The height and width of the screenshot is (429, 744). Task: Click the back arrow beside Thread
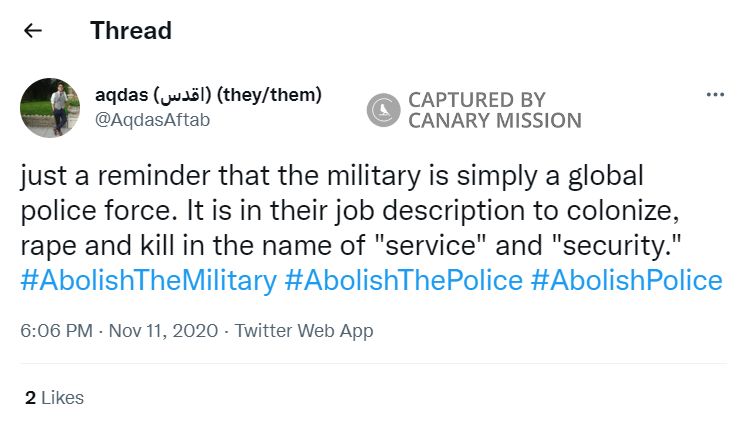[x=33, y=31]
